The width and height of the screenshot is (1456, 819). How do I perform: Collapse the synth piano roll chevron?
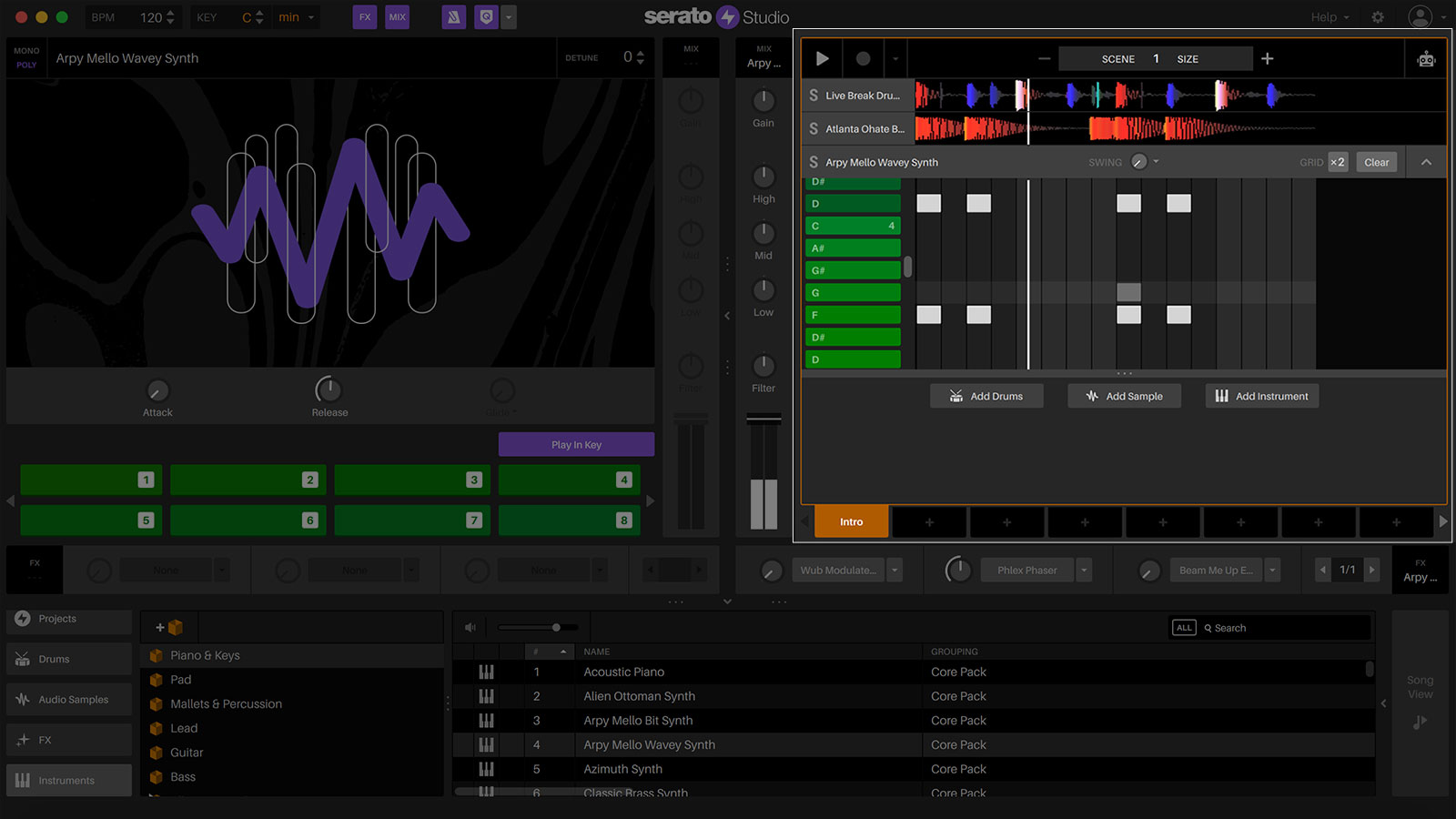1426,162
